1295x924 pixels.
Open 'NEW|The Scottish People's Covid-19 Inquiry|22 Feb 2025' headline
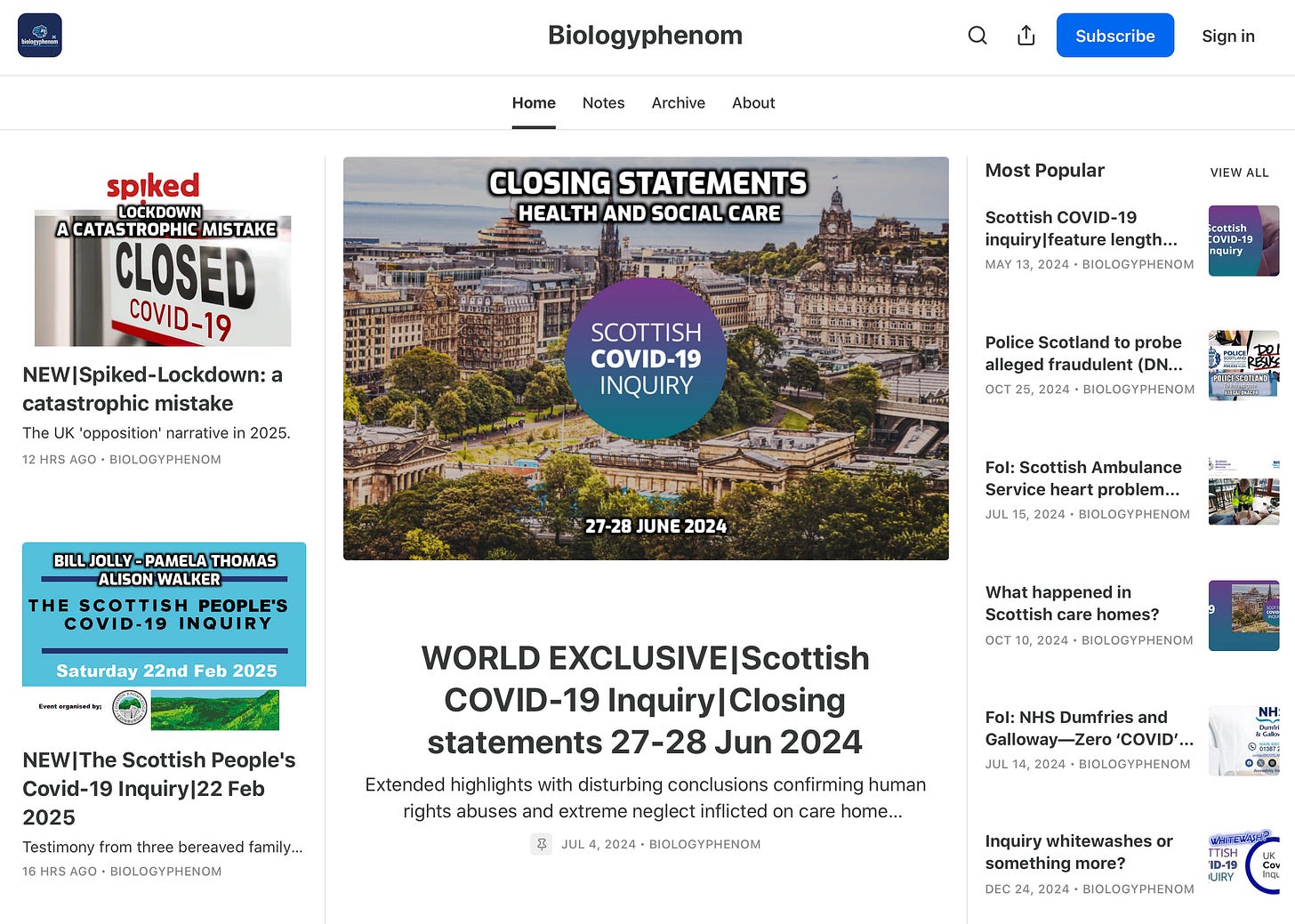159,788
